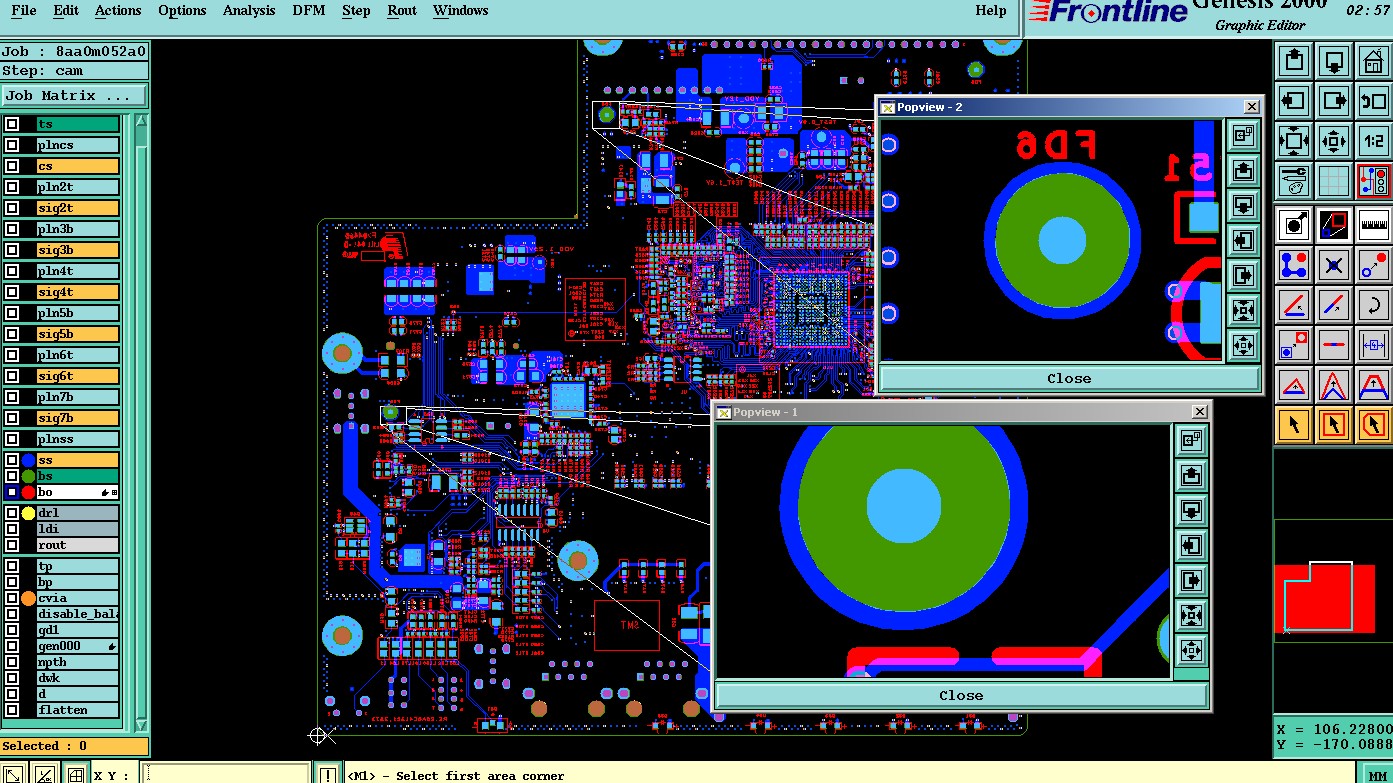The image size is (1393, 783).
Task: Click the pan right view icon
Action: tap(1334, 101)
